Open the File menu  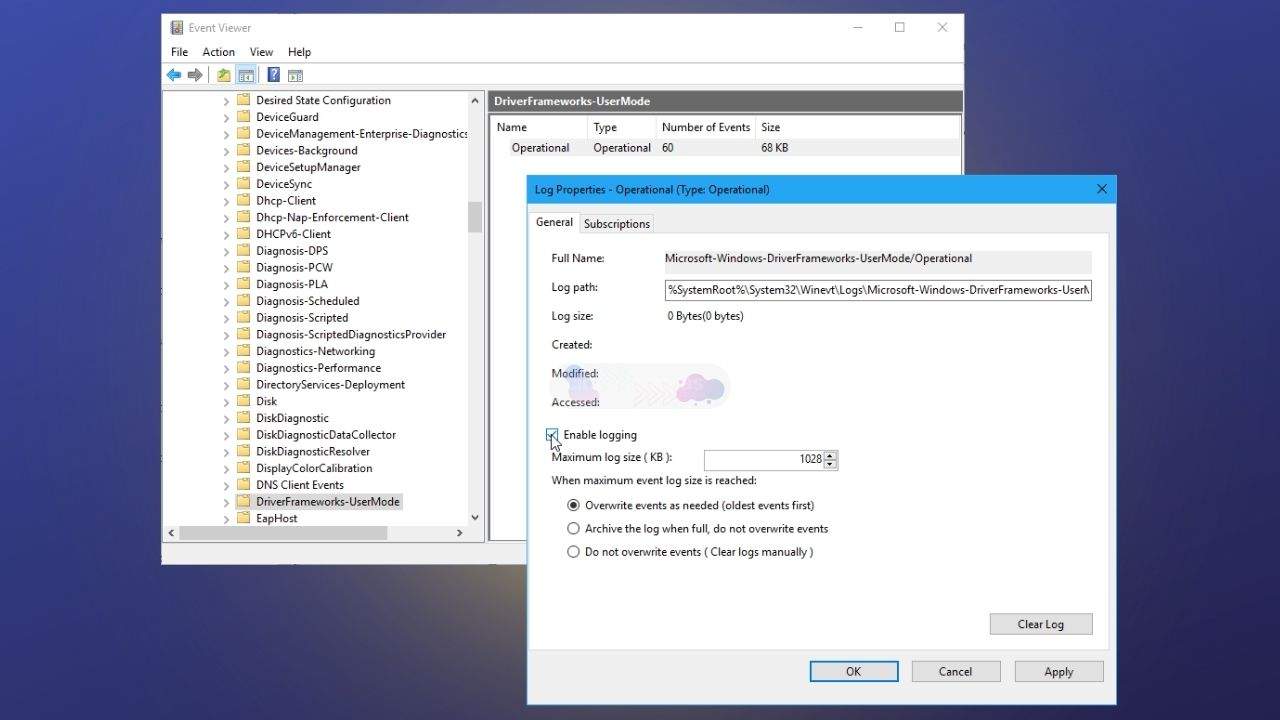pos(179,52)
